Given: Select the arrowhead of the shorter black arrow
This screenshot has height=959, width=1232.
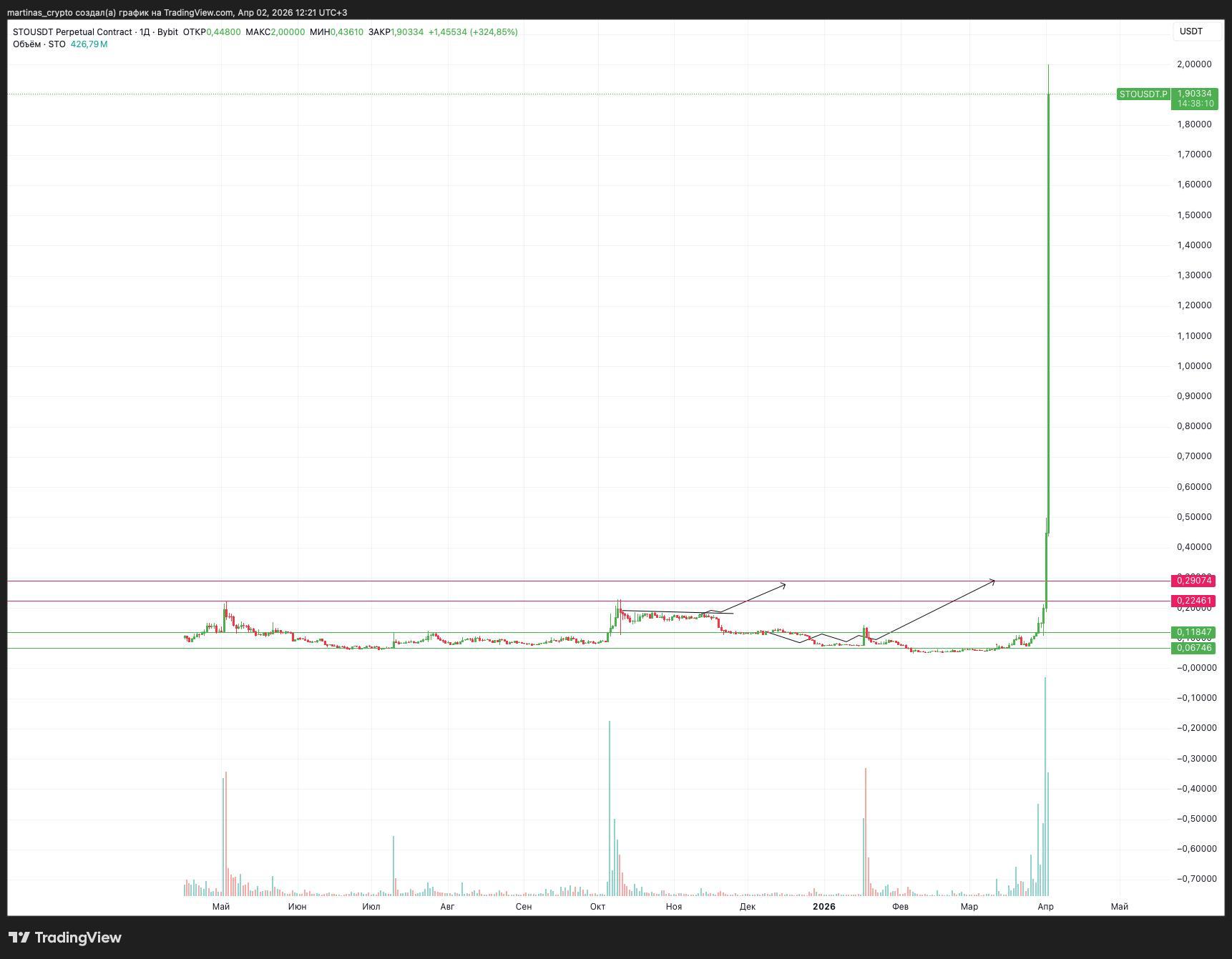Looking at the screenshot, I should point(783,585).
